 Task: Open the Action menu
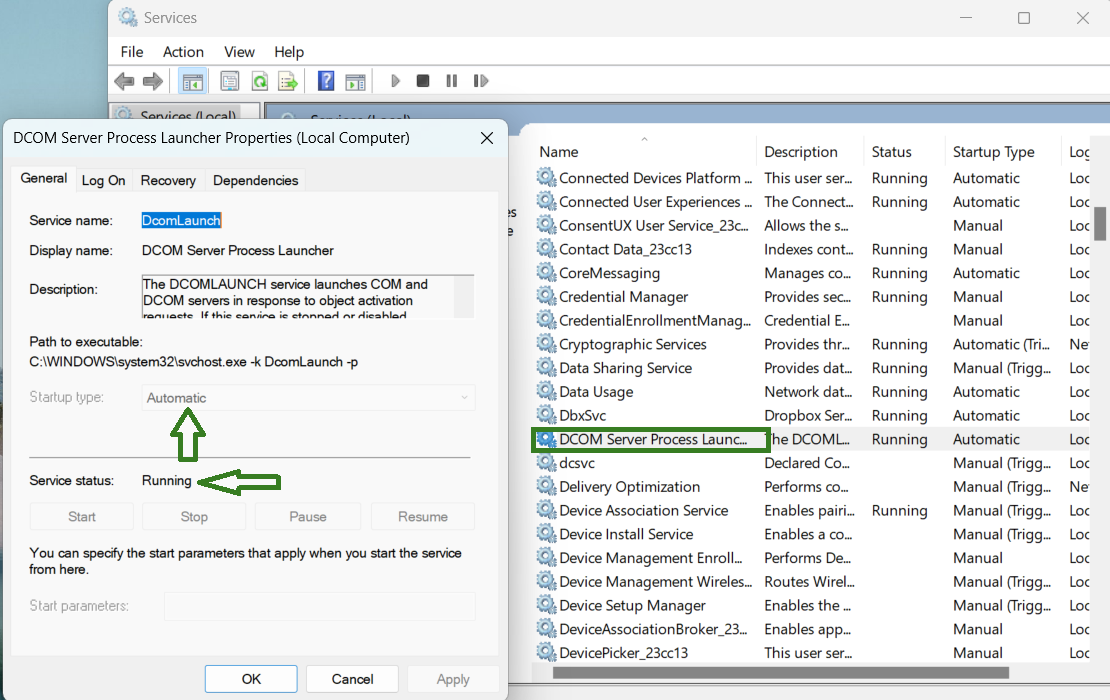click(183, 52)
